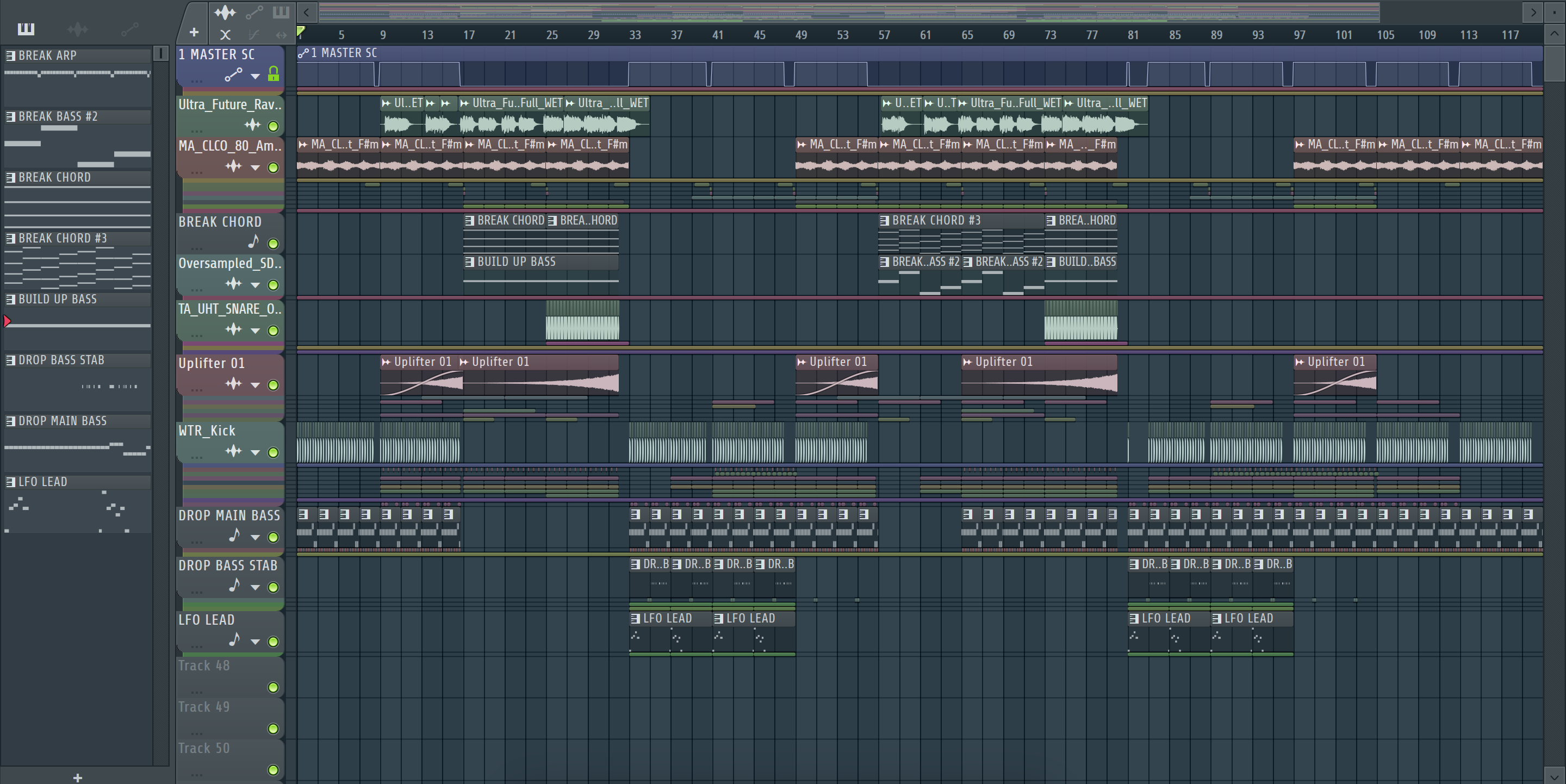
Task: Click the curve fade icon in toolbar
Action: click(254, 35)
